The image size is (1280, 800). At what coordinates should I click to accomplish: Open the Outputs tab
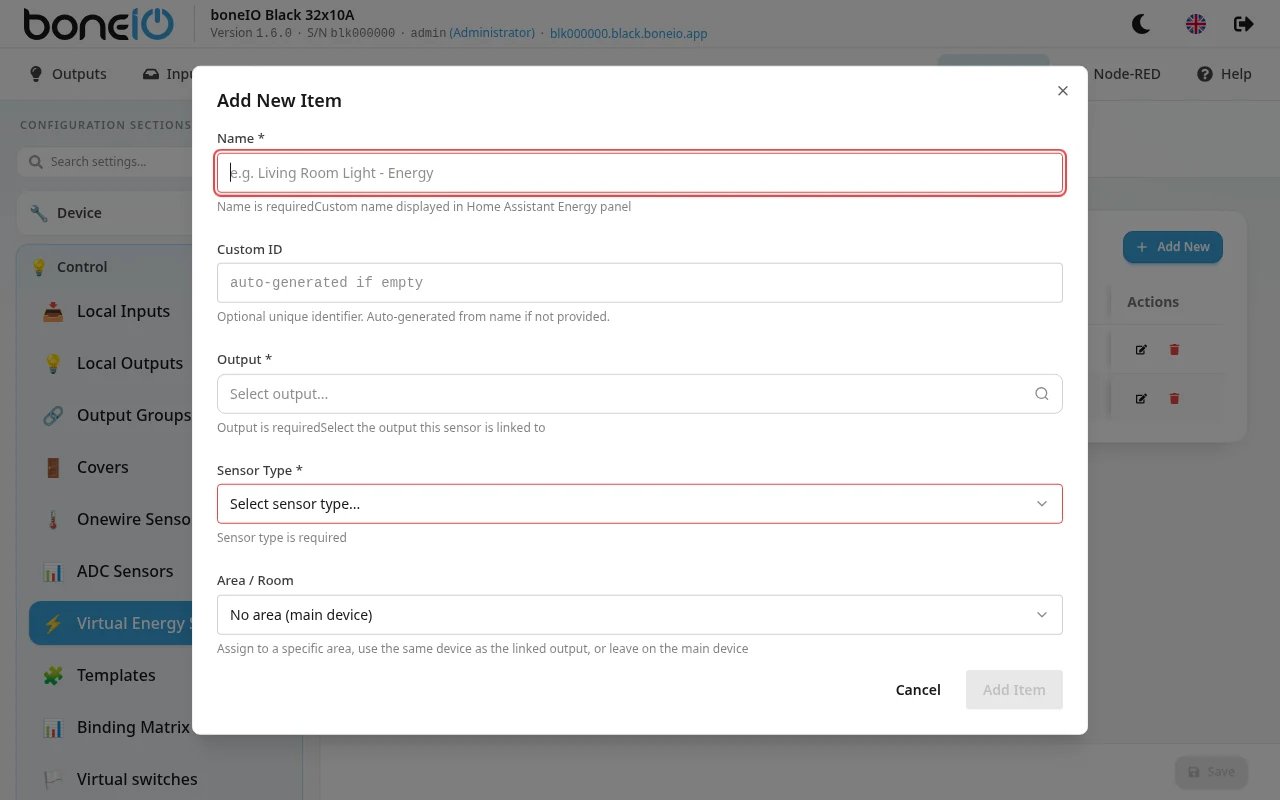pos(68,74)
